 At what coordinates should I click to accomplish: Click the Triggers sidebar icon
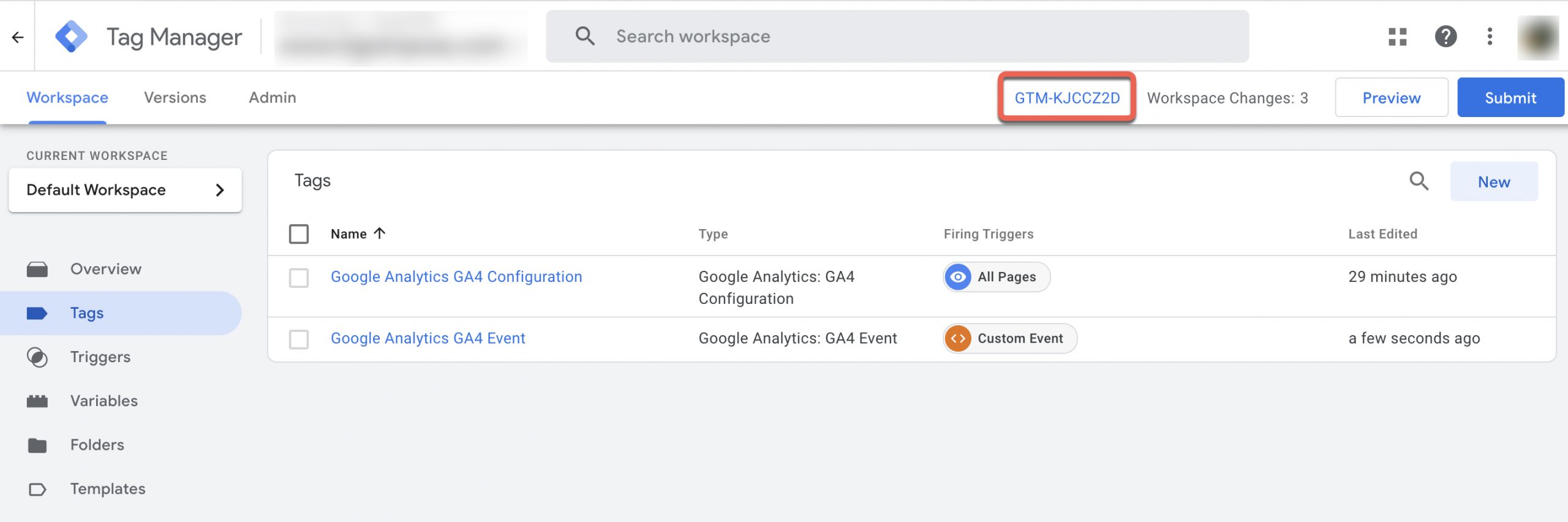click(37, 357)
